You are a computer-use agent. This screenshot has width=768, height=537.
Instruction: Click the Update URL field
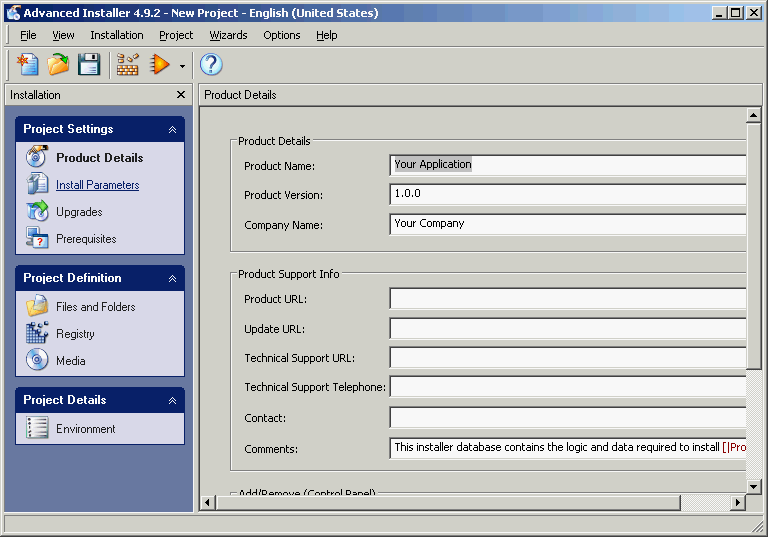[x=568, y=328]
